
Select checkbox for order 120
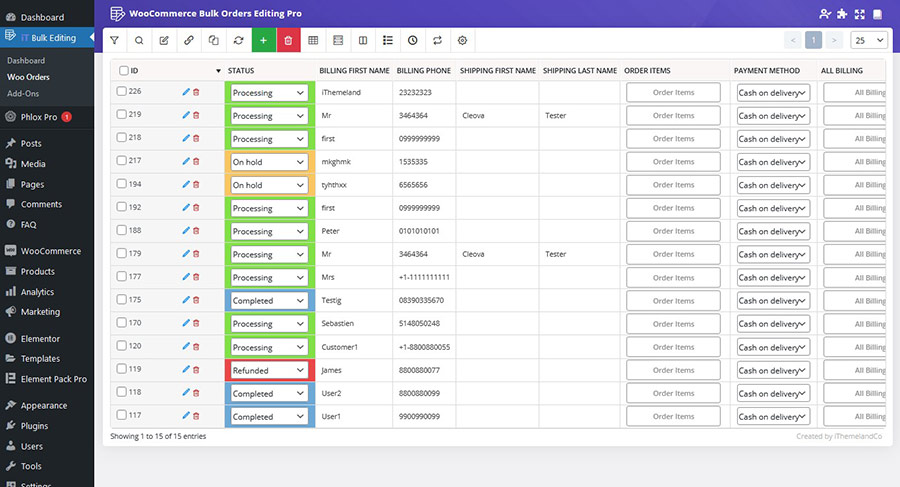pyautogui.click(x=121, y=345)
